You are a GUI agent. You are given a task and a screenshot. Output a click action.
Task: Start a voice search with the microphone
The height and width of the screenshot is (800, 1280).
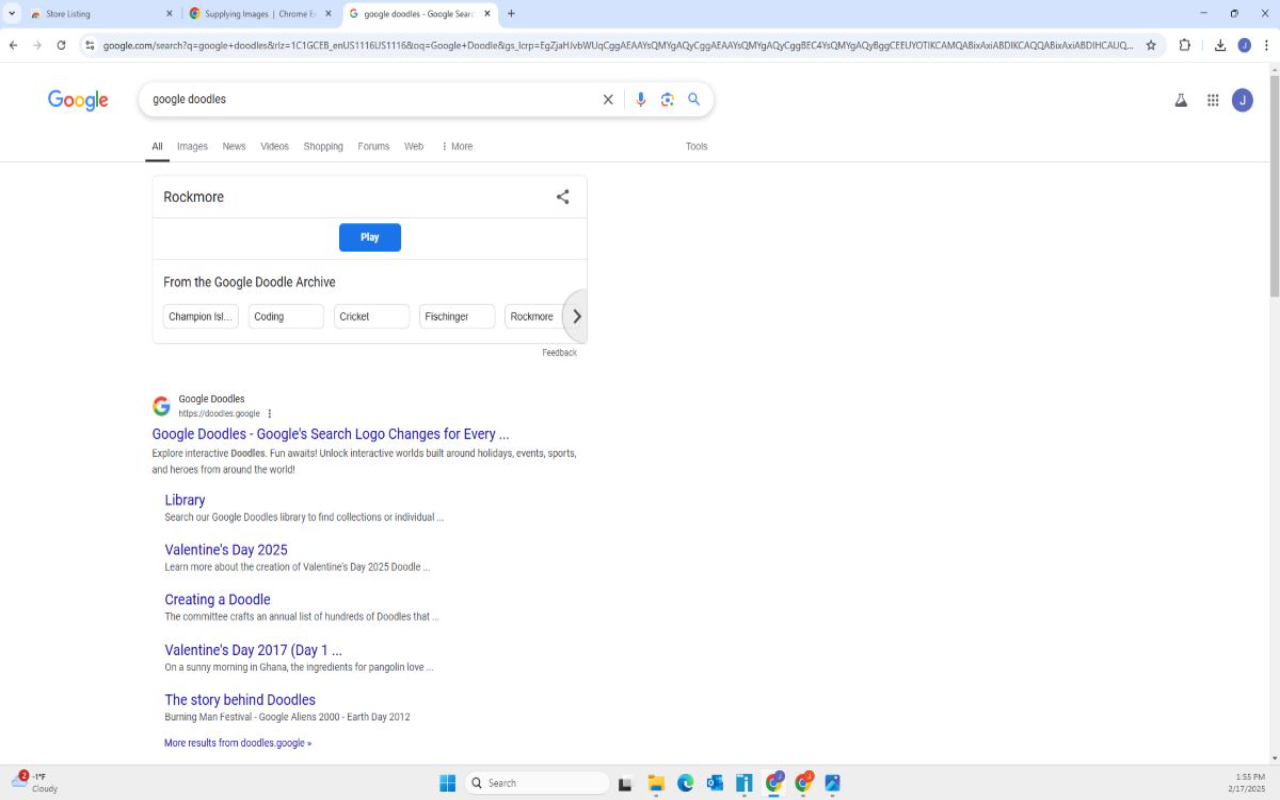[640, 99]
